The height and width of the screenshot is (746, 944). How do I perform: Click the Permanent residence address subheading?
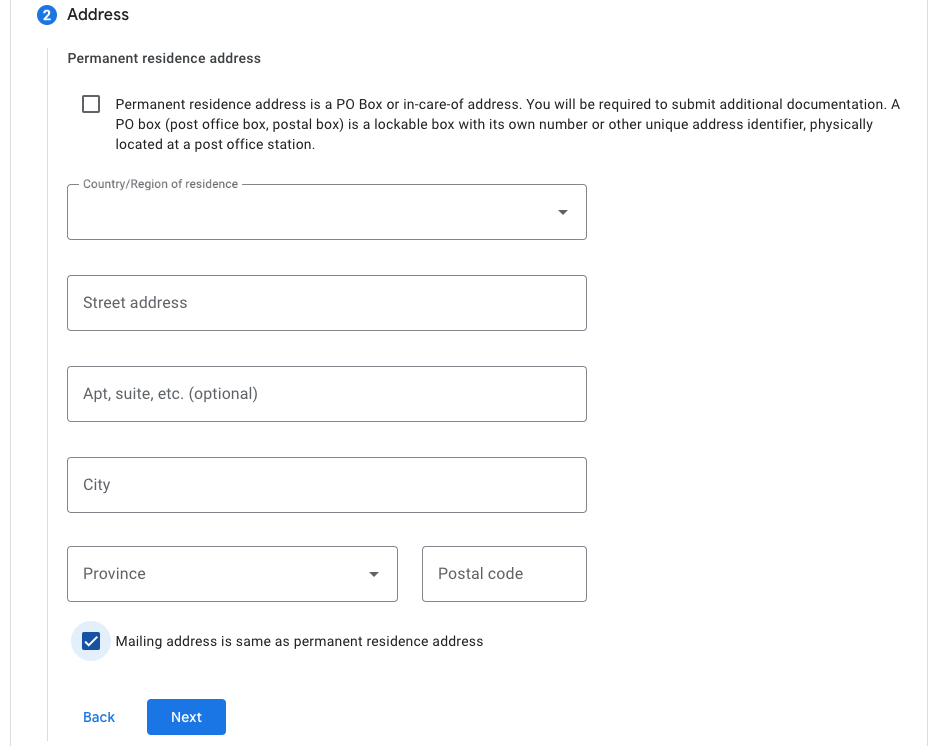point(164,58)
